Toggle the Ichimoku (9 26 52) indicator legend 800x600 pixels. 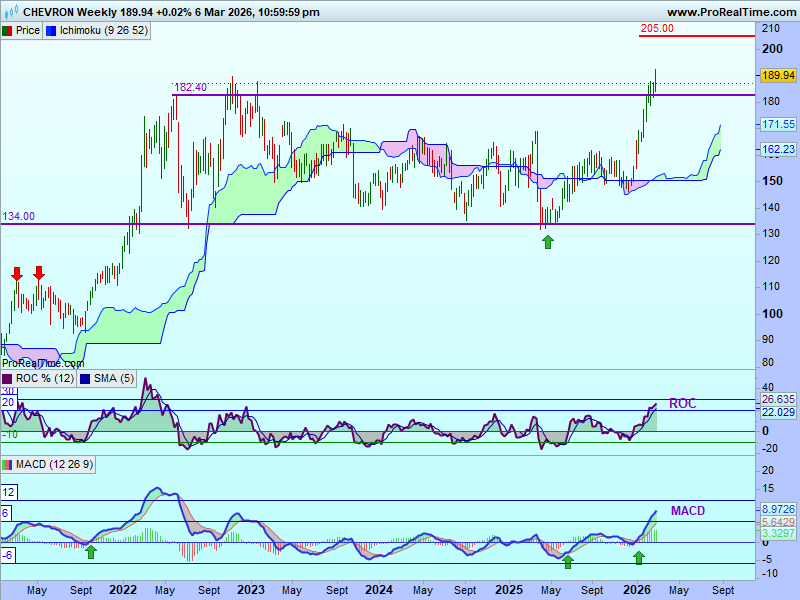[x=102, y=30]
